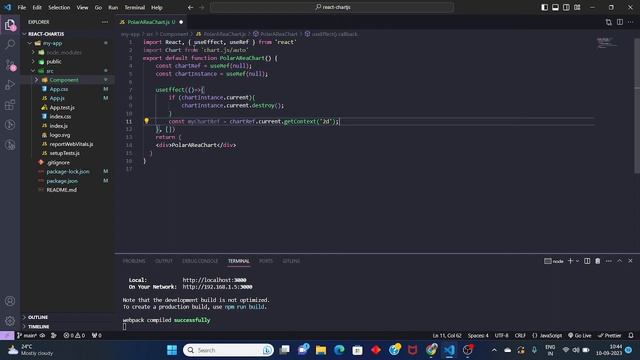Click the notifications bell in status bar
640x360 pixels.
(631, 336)
